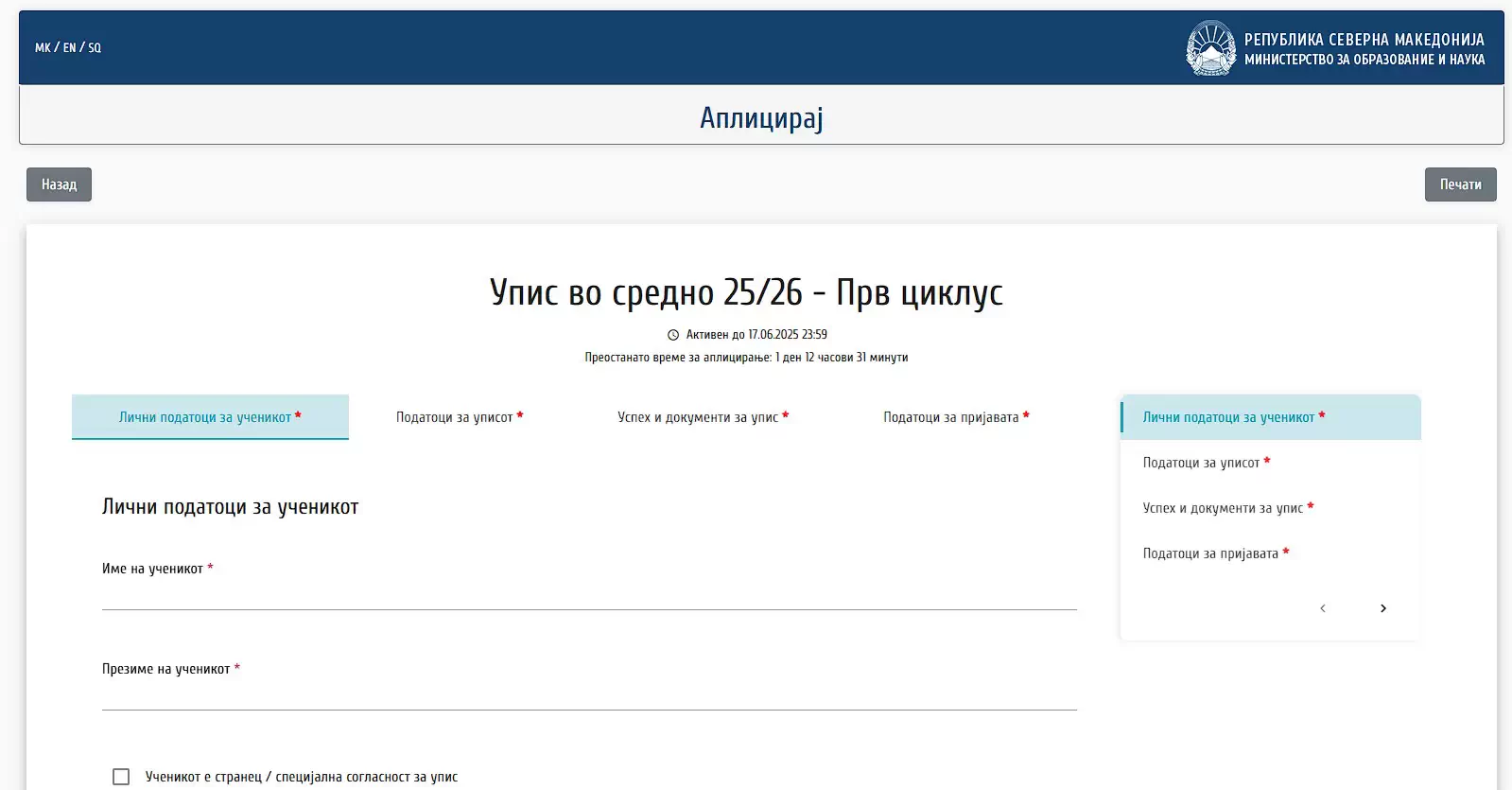
Task: Select Лични податоци за ученикот in side panel
Action: [1271, 417]
